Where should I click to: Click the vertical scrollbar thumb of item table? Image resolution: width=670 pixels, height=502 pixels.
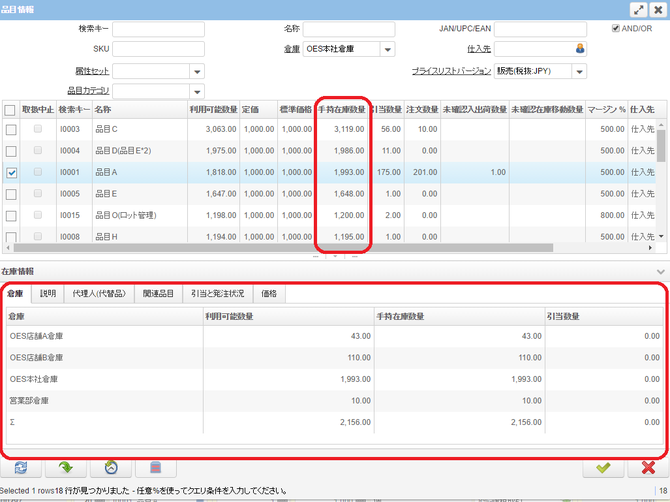(661, 146)
